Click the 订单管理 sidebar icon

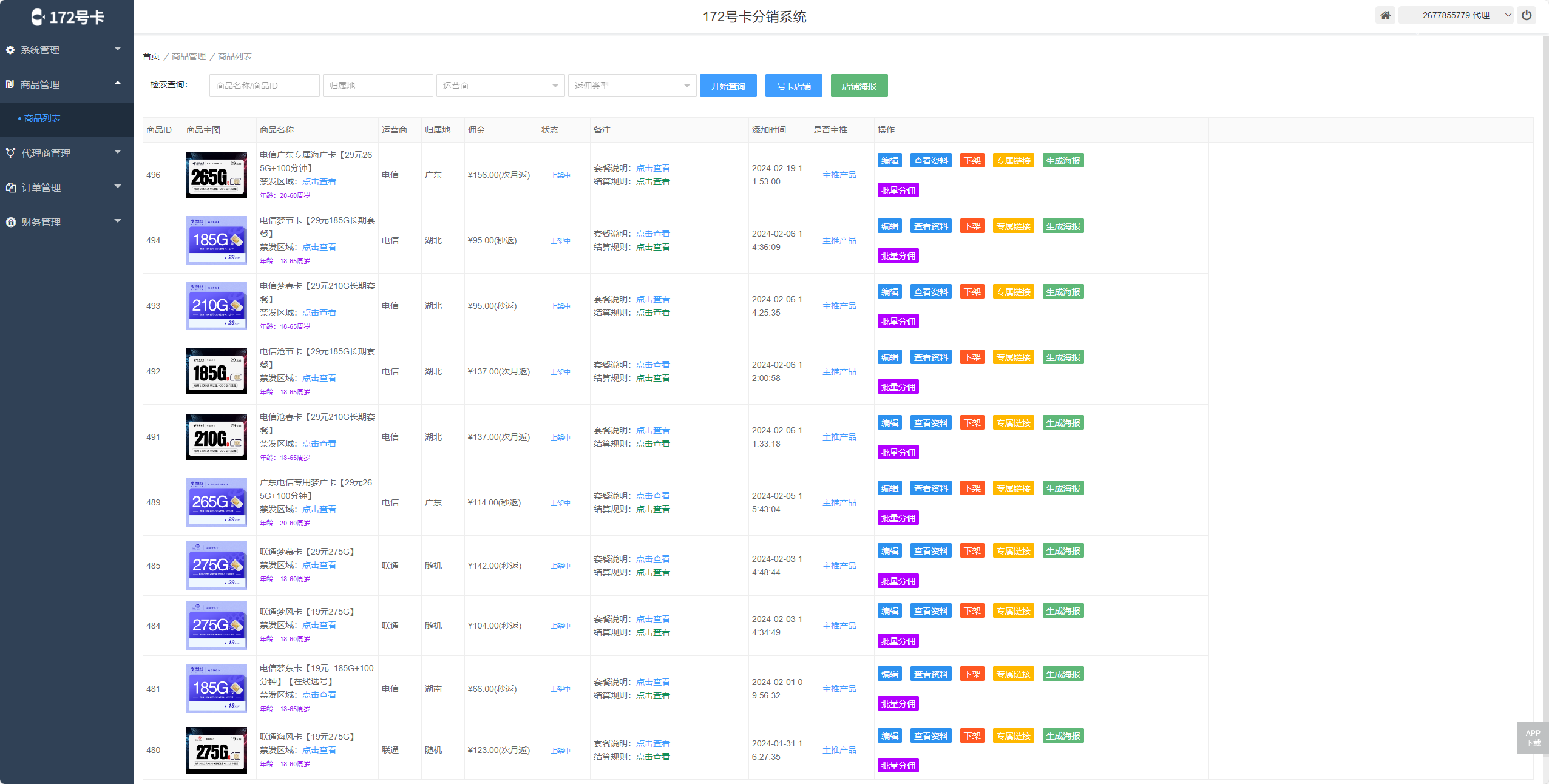pyautogui.click(x=10, y=188)
